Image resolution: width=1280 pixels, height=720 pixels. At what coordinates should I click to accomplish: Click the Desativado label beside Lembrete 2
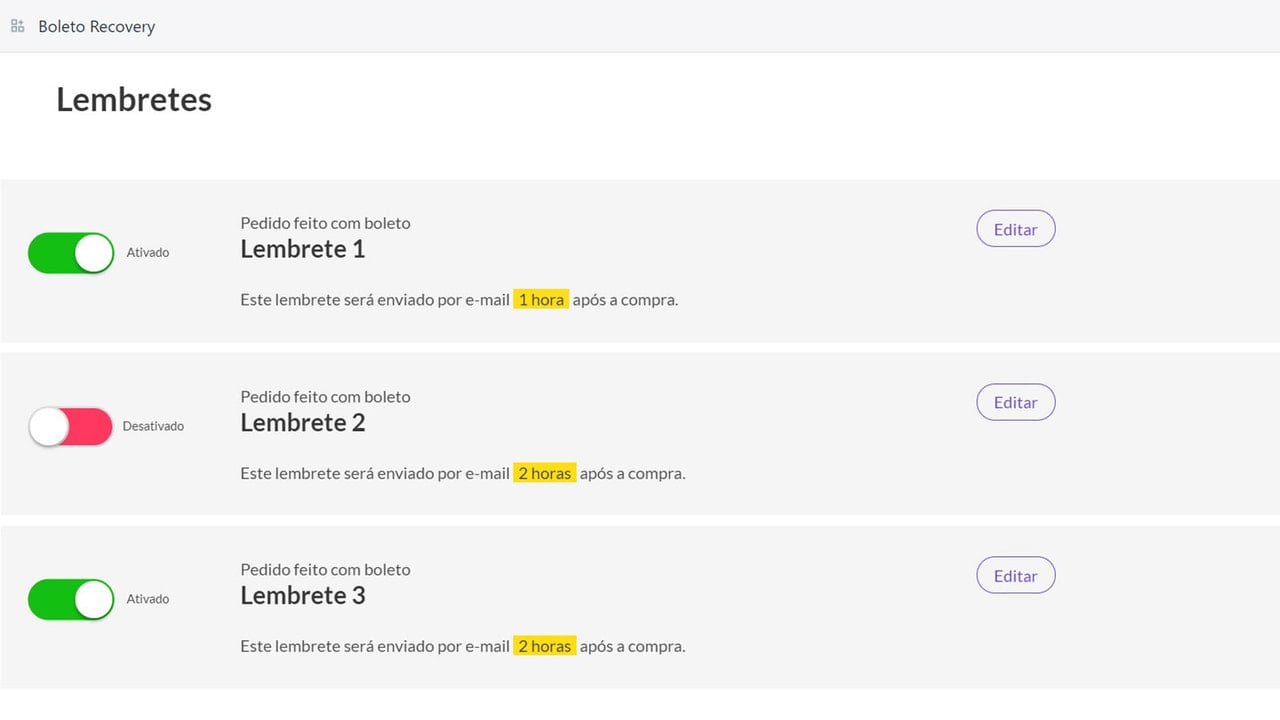coord(153,426)
